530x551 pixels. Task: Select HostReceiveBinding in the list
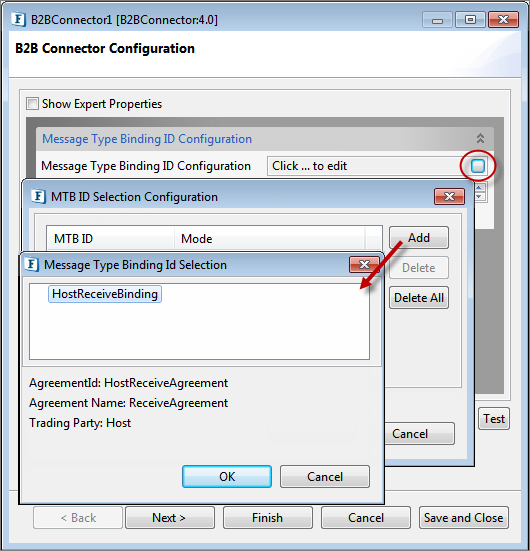[x=105, y=294]
